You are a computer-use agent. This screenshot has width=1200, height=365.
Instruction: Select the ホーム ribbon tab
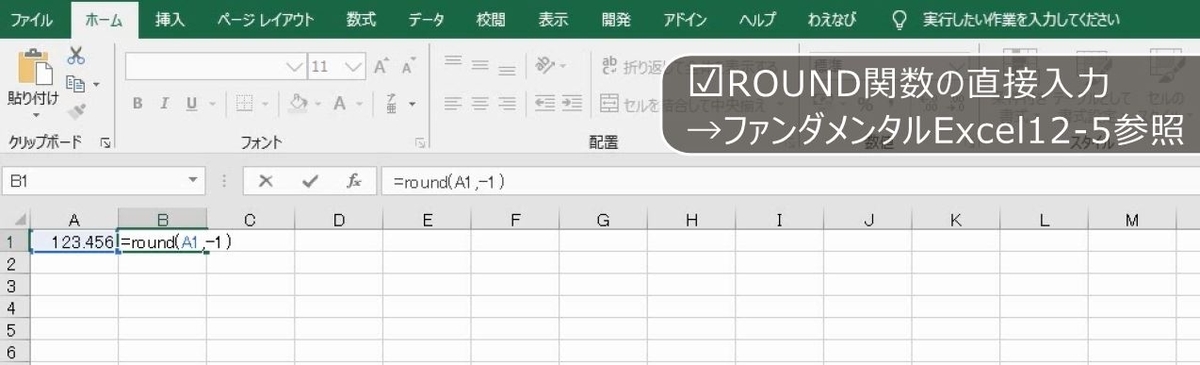105,20
